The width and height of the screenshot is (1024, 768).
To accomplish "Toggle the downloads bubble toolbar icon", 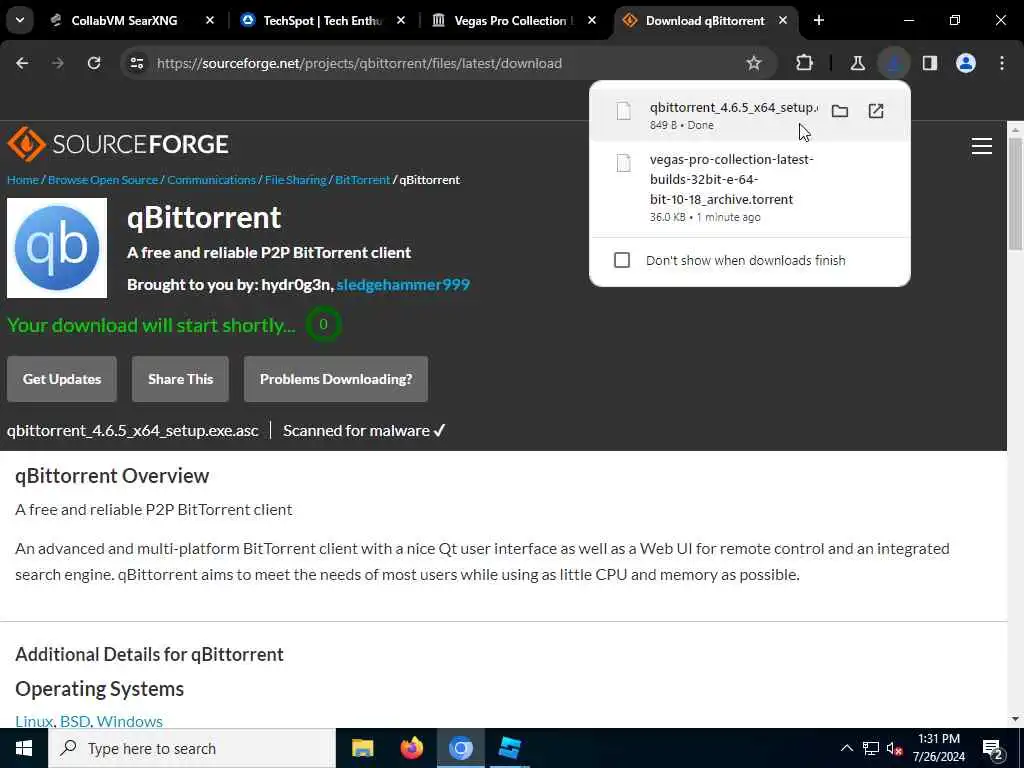I will [x=893, y=63].
